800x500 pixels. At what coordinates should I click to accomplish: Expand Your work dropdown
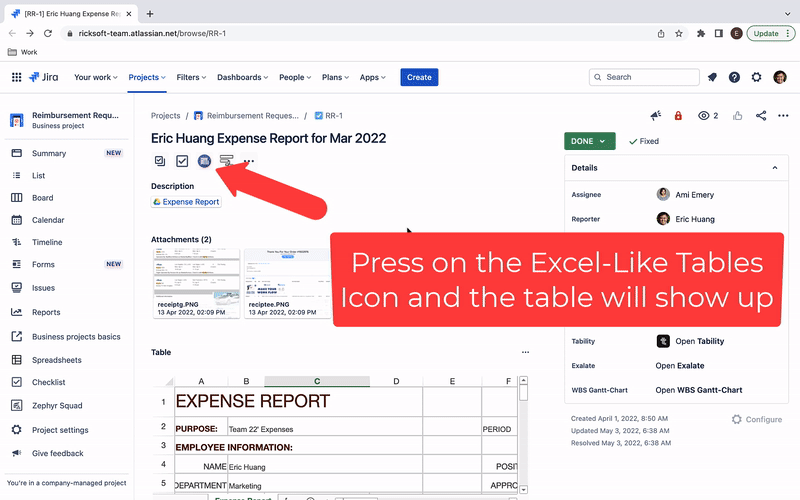tap(96, 77)
